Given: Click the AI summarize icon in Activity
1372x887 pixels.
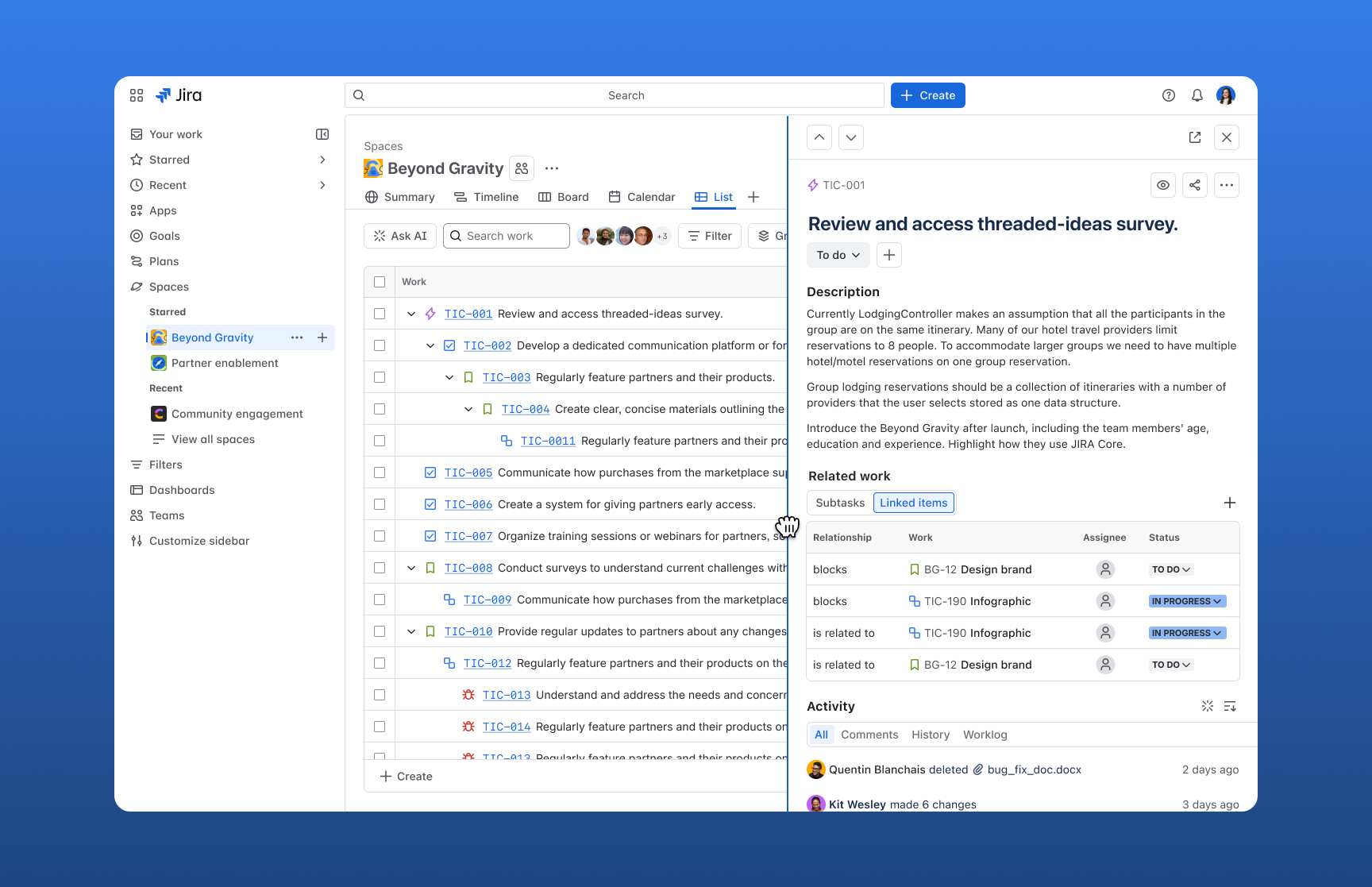Looking at the screenshot, I should [1208, 706].
